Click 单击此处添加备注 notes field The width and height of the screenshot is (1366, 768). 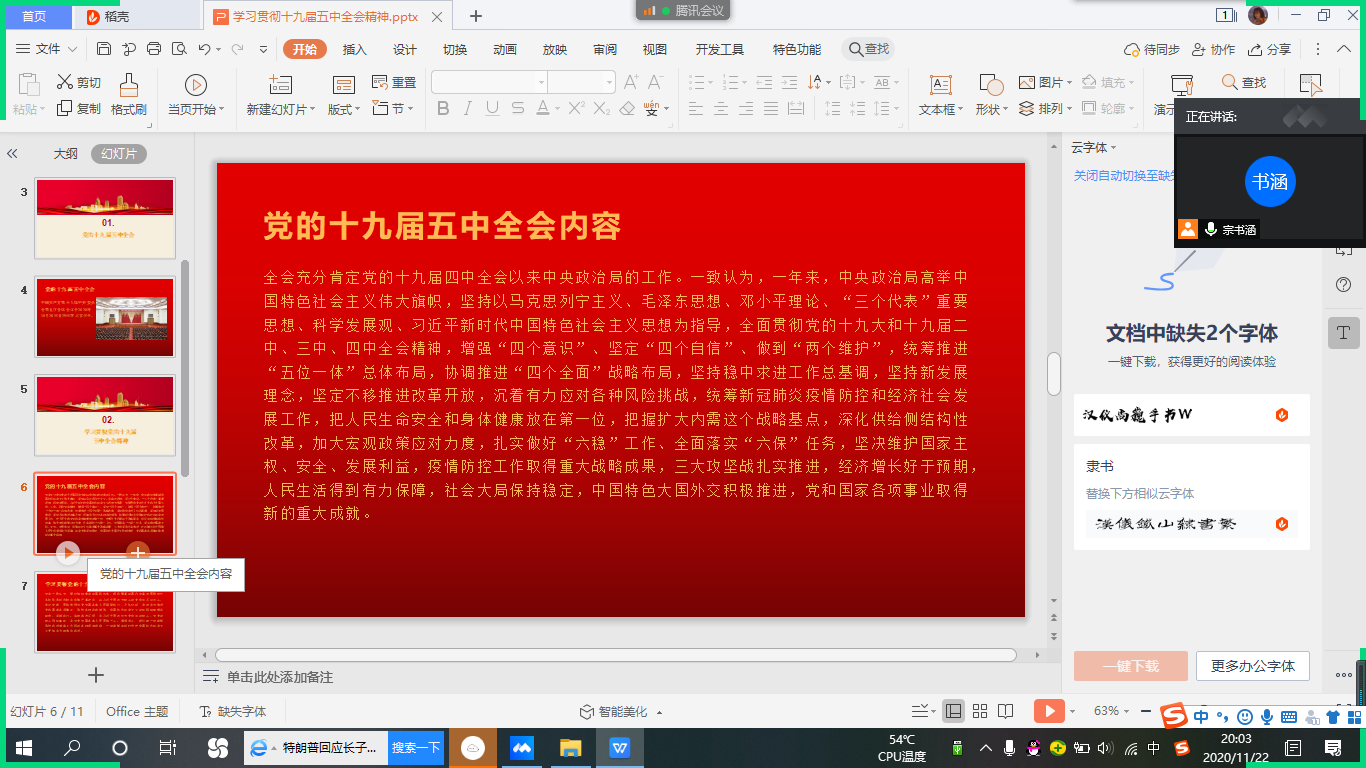(x=279, y=677)
